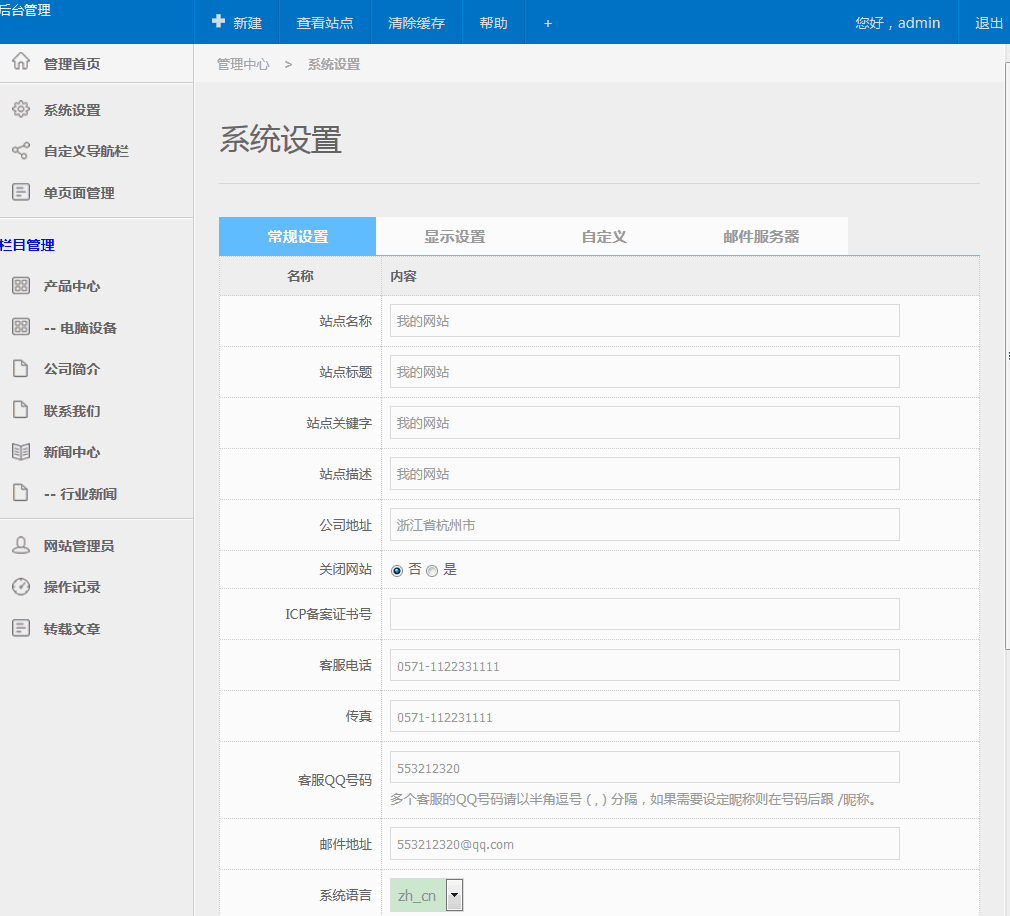The width and height of the screenshot is (1010, 916).
Task: Click the grid icon beside 产品中心
Action: tap(20, 286)
